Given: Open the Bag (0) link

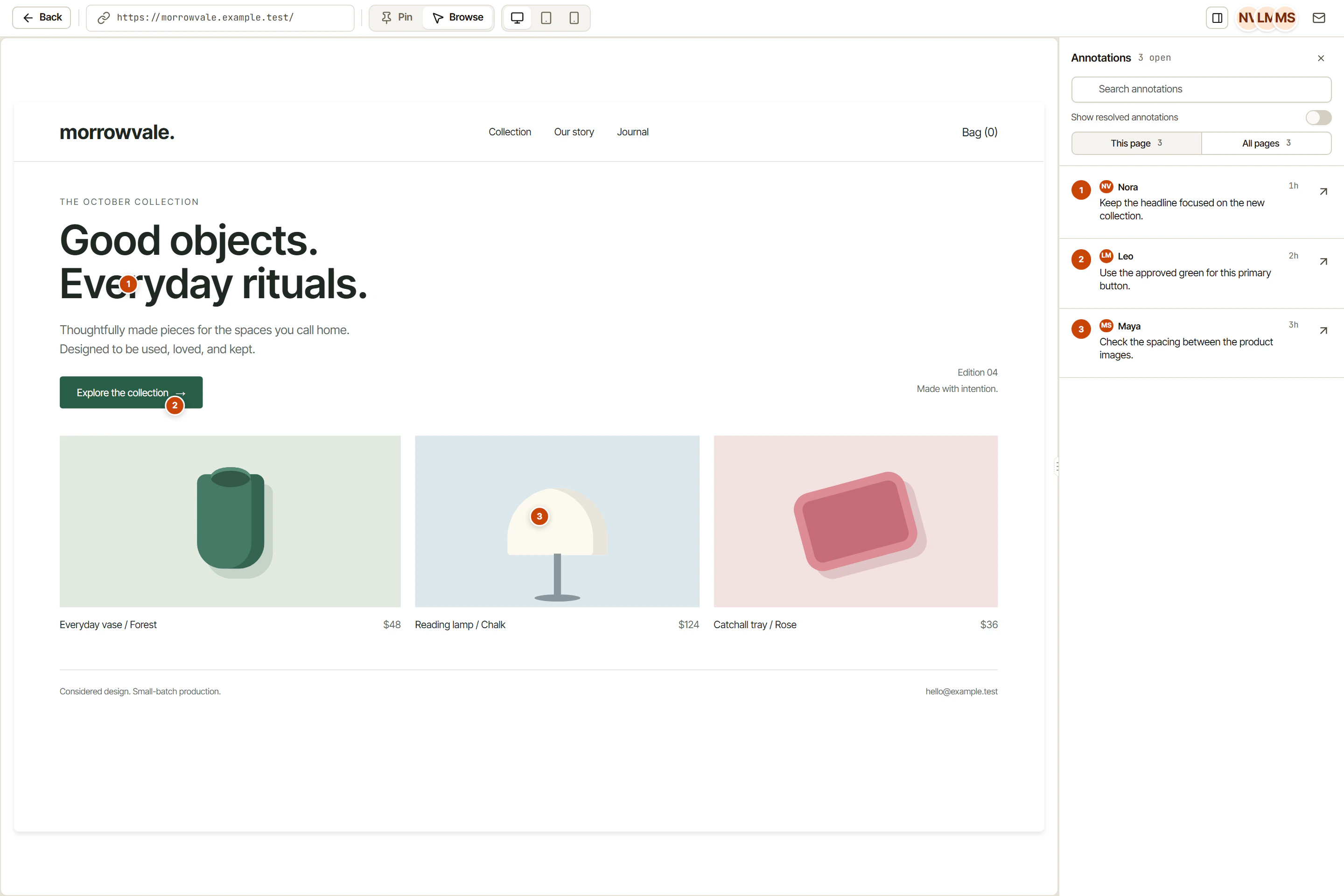Looking at the screenshot, I should (x=980, y=132).
